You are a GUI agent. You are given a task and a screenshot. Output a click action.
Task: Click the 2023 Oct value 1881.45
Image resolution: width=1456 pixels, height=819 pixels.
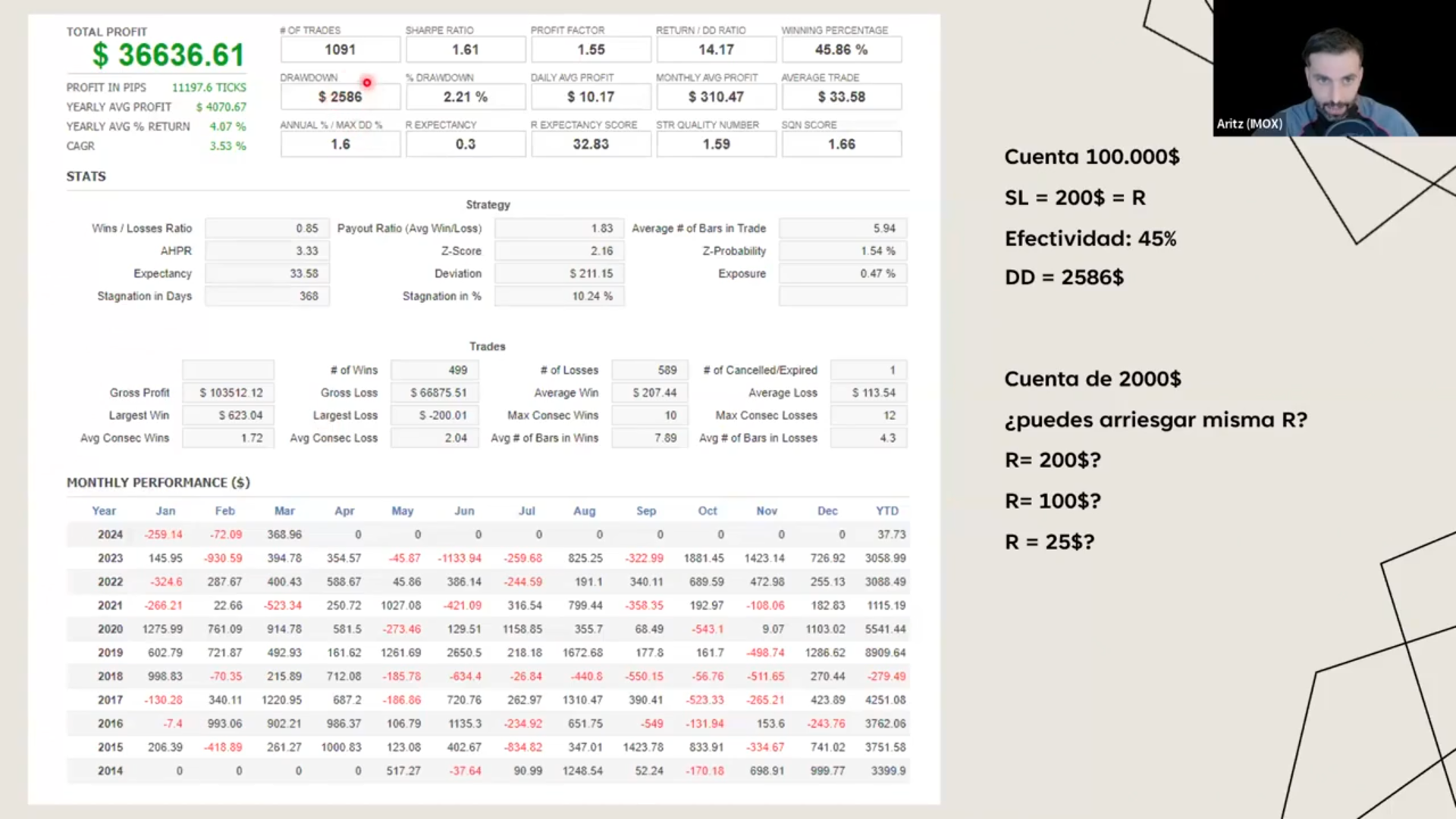(x=704, y=558)
